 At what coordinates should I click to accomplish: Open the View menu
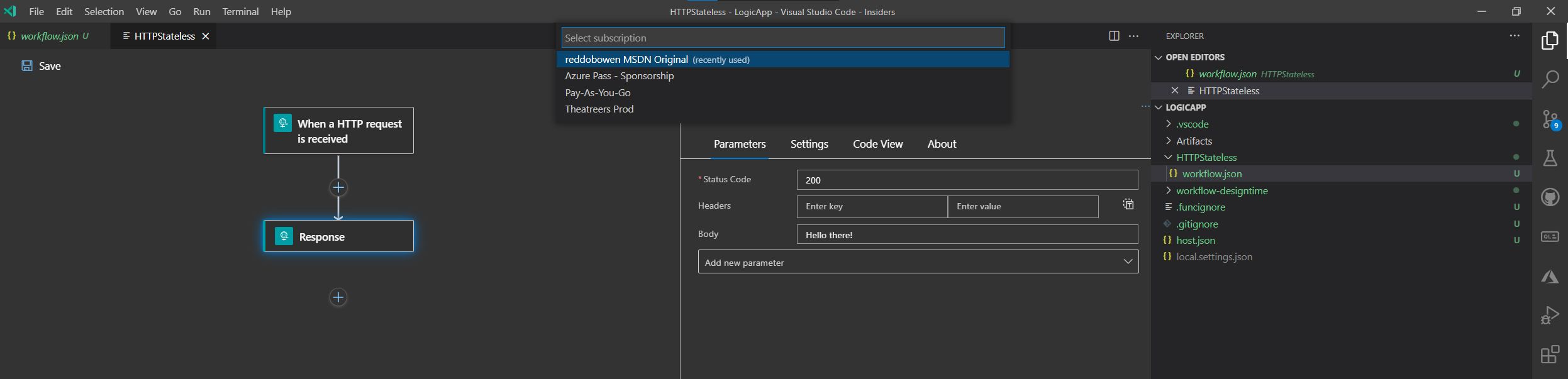tap(146, 11)
